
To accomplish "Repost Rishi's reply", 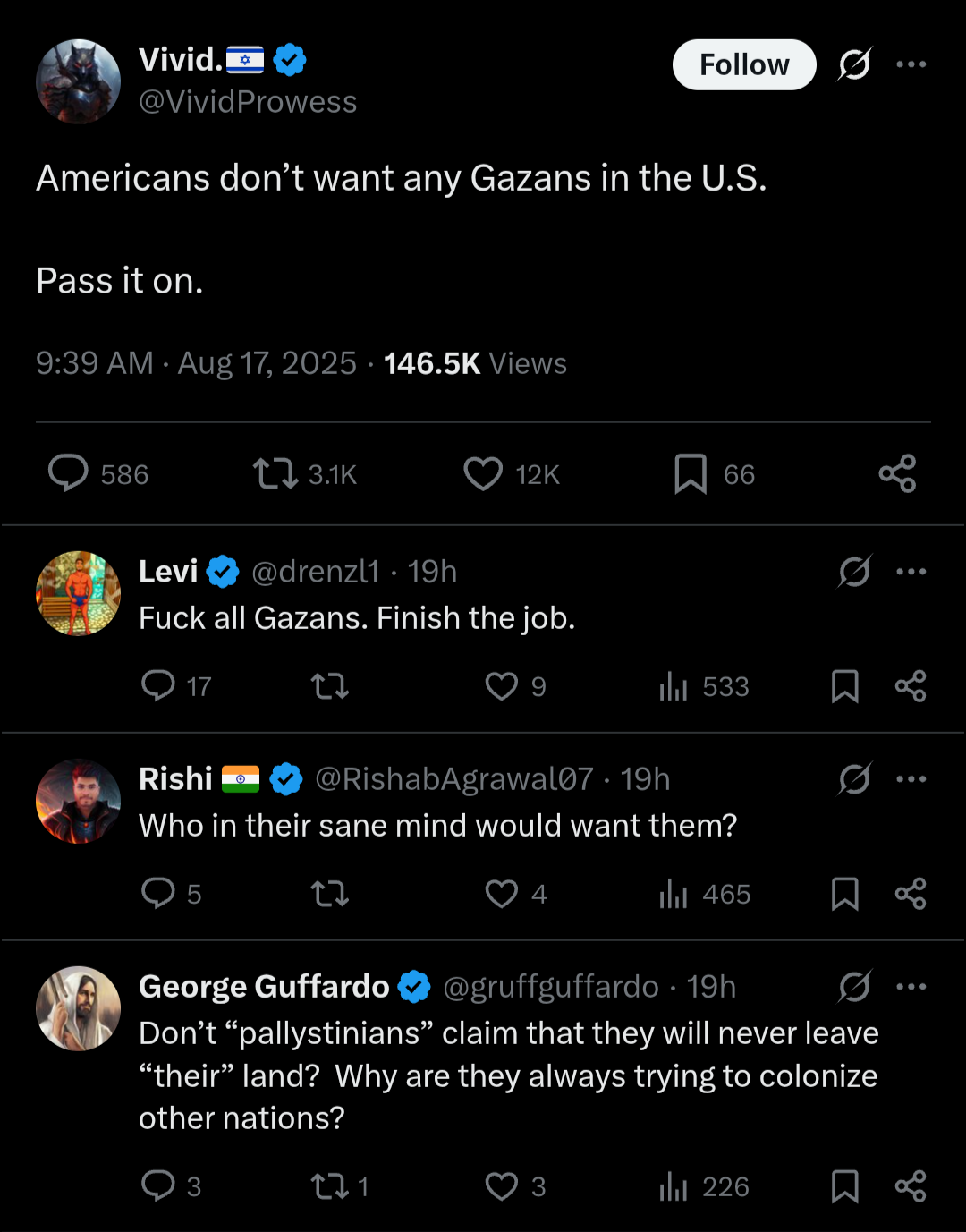I will point(329,894).
